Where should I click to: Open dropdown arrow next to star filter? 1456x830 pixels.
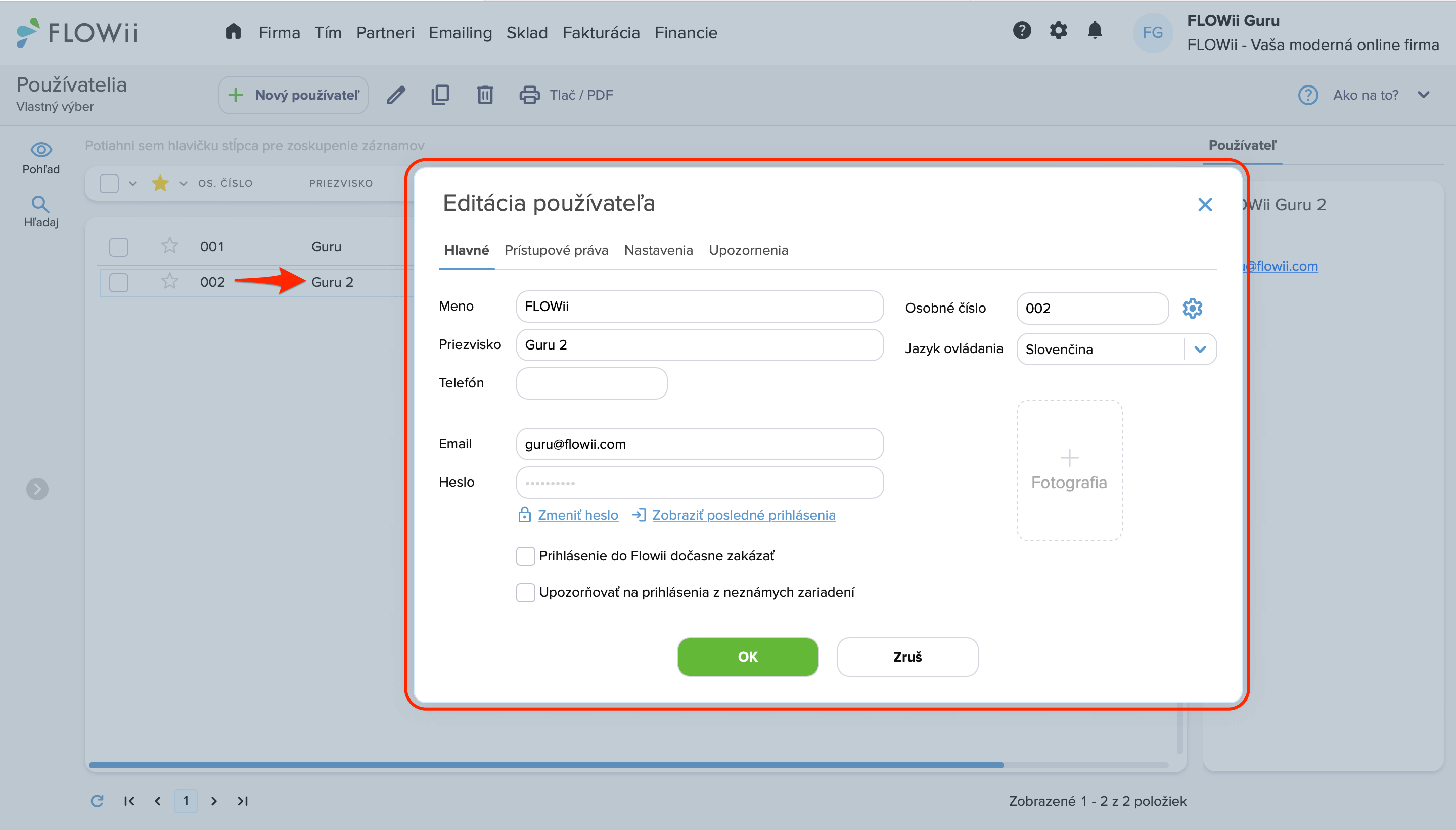click(184, 184)
